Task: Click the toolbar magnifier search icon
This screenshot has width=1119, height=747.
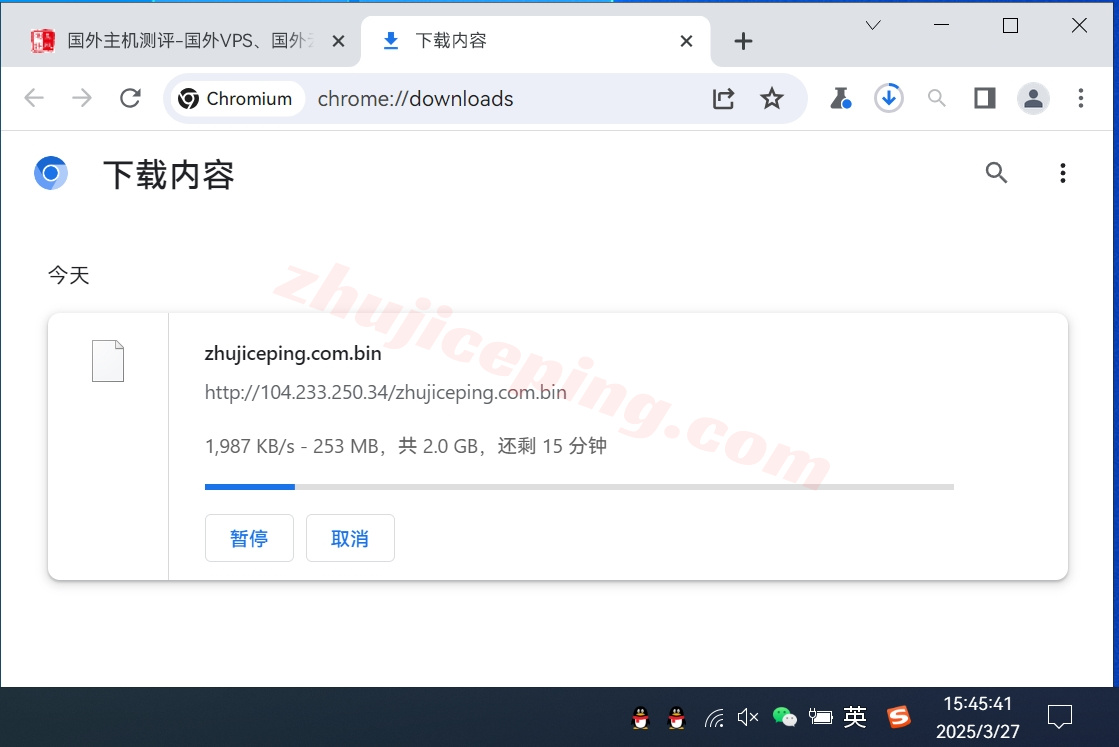Action: point(936,98)
